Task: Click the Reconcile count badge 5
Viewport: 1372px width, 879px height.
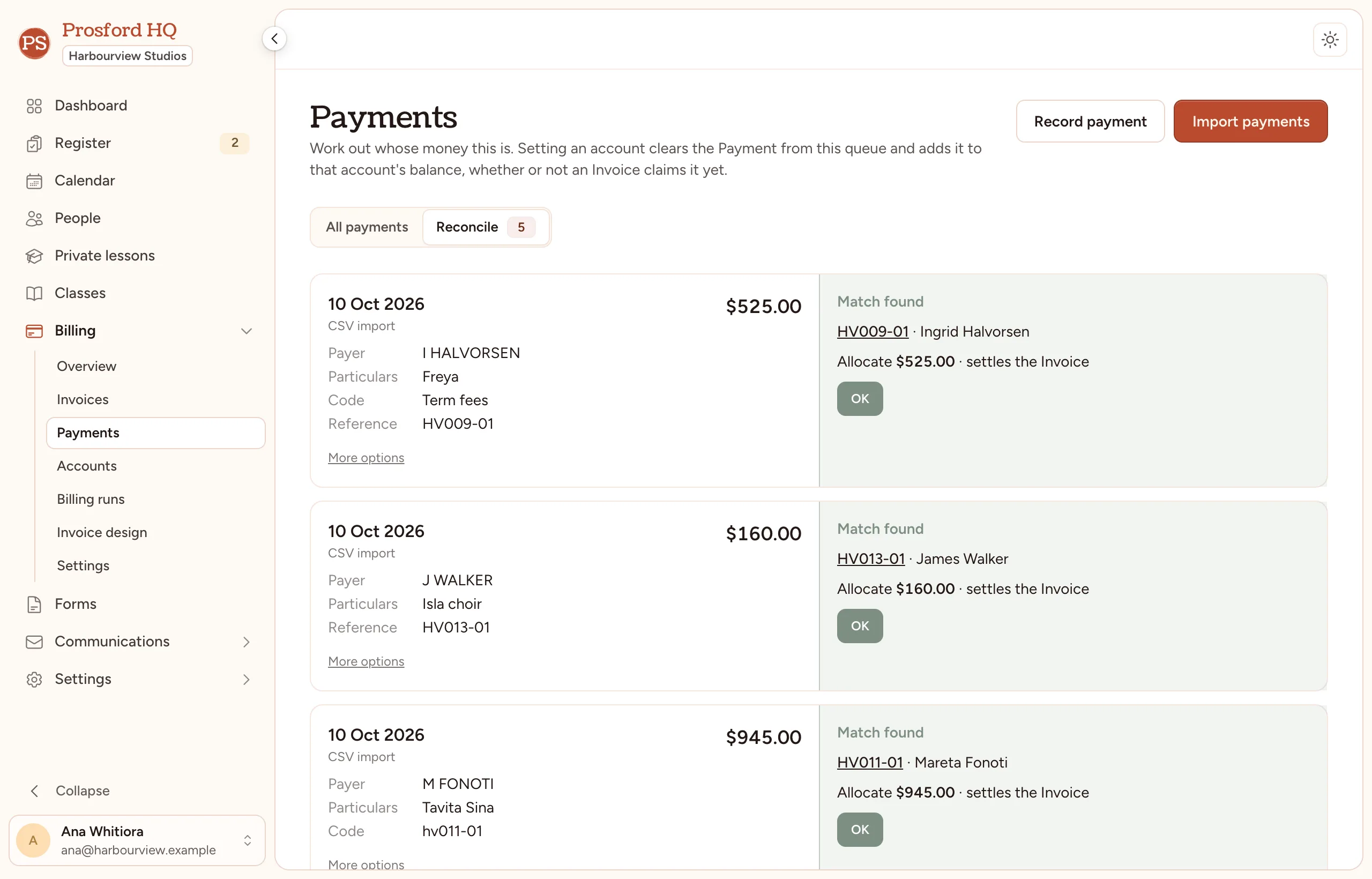Action: coord(521,227)
